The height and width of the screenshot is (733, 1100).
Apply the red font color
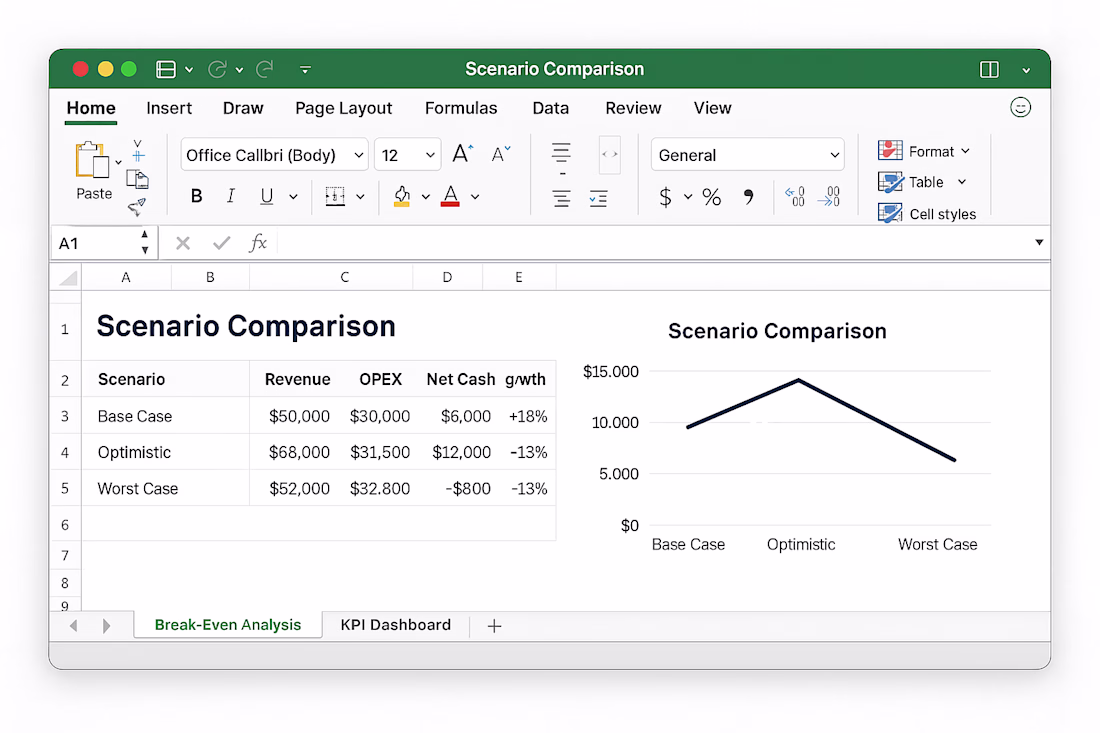coord(450,196)
